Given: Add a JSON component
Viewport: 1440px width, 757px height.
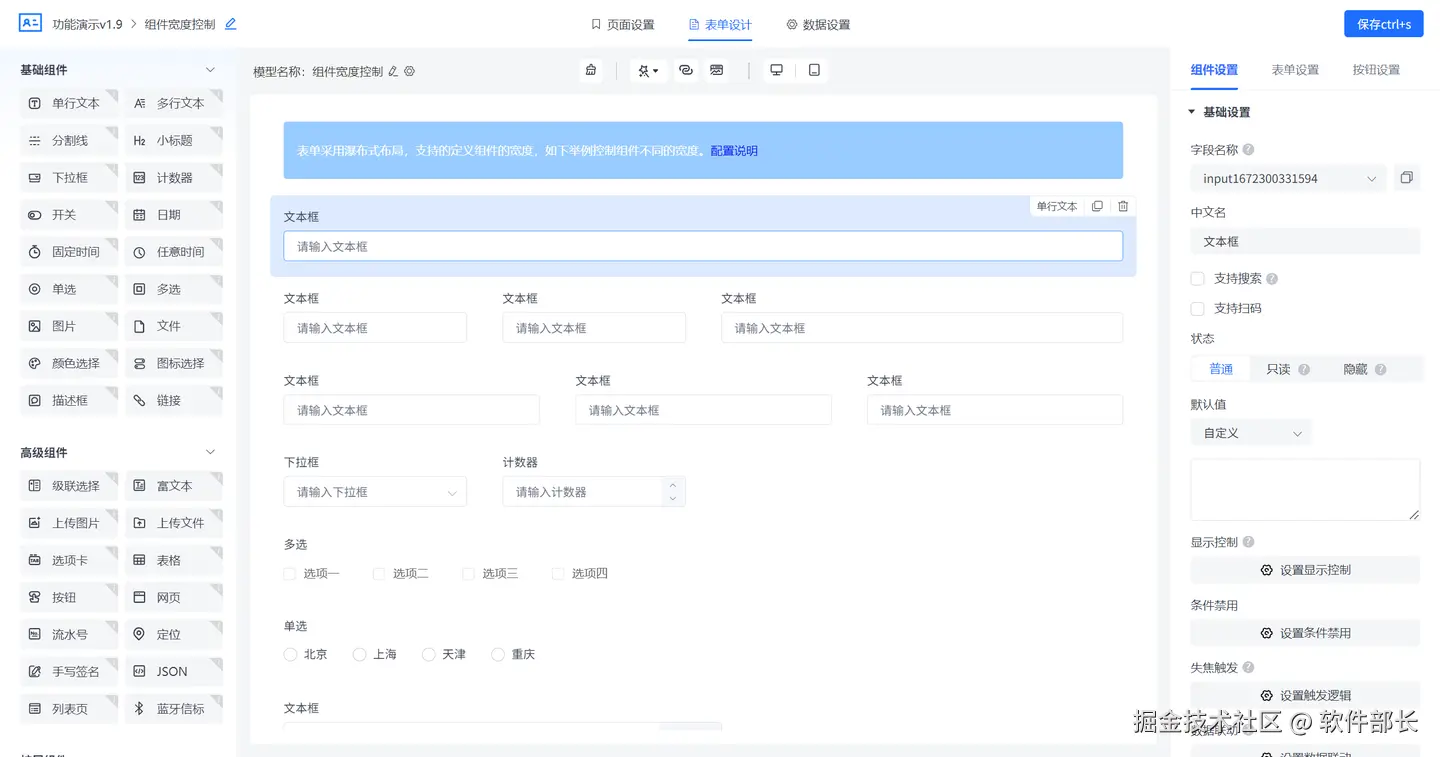Looking at the screenshot, I should click(173, 672).
